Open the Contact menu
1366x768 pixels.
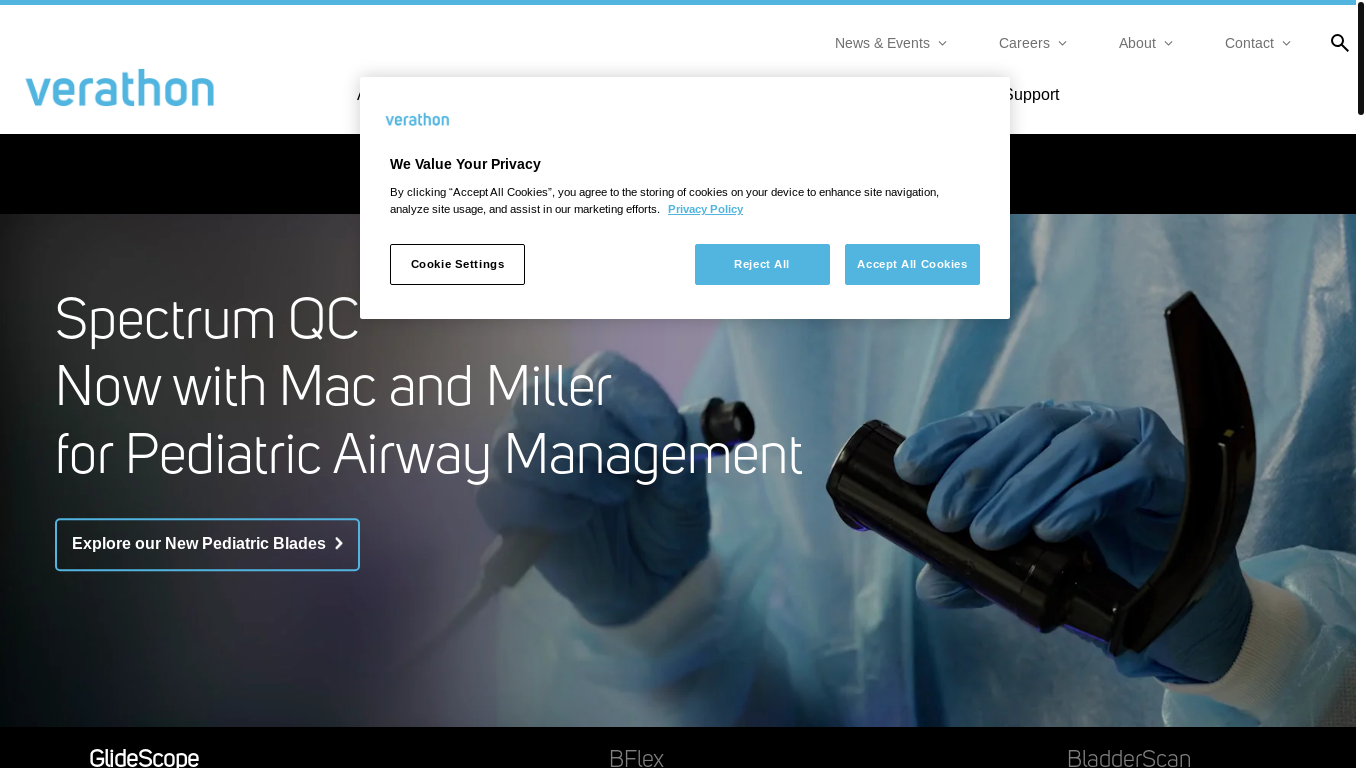(1249, 43)
